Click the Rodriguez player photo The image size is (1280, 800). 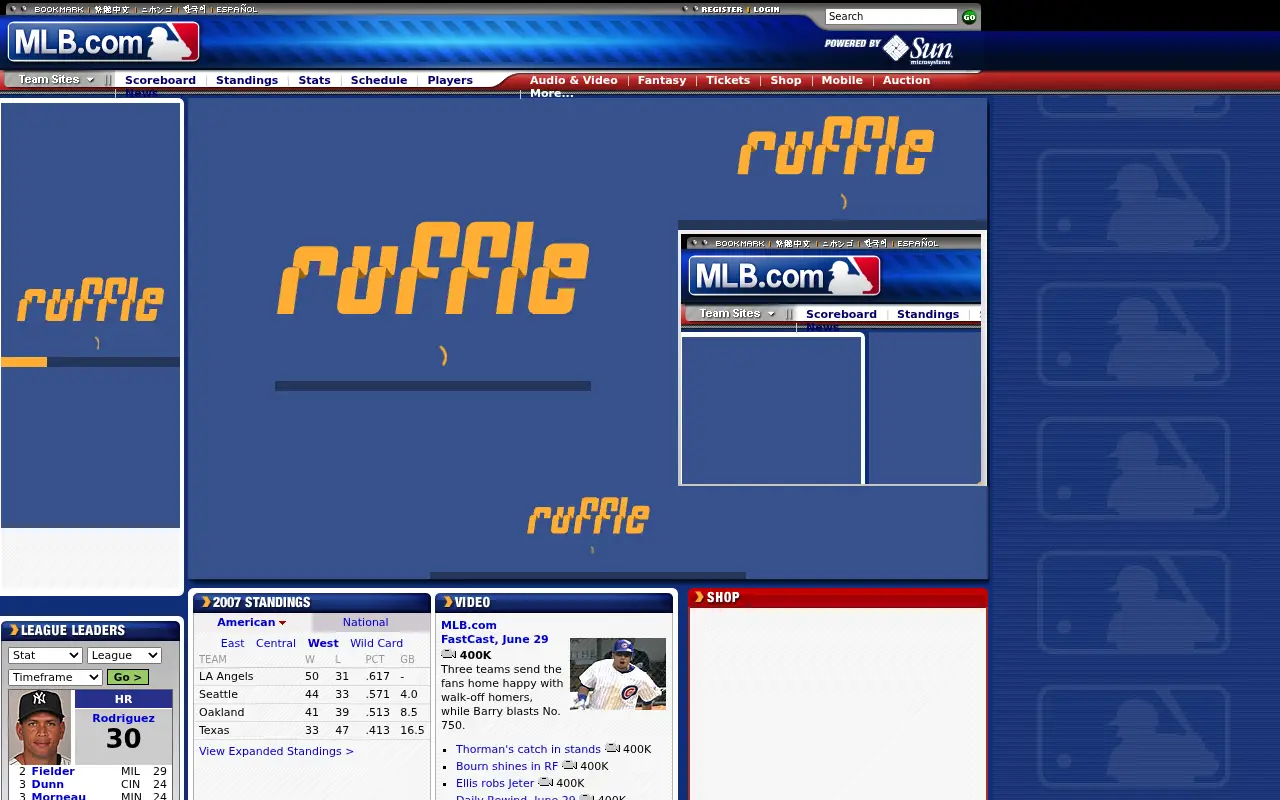(40, 727)
